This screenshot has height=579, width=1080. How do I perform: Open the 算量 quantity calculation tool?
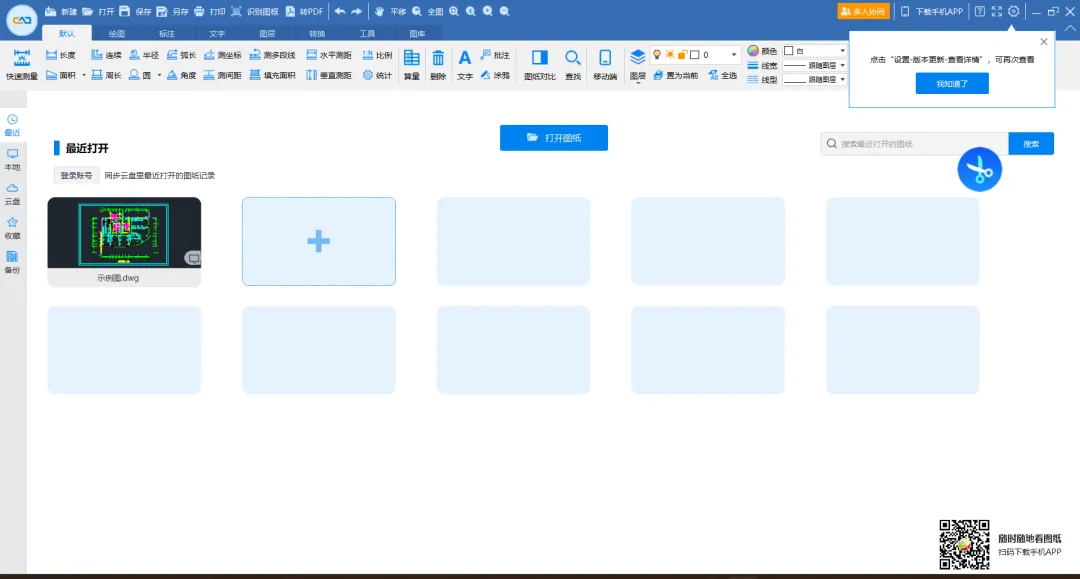(x=412, y=65)
